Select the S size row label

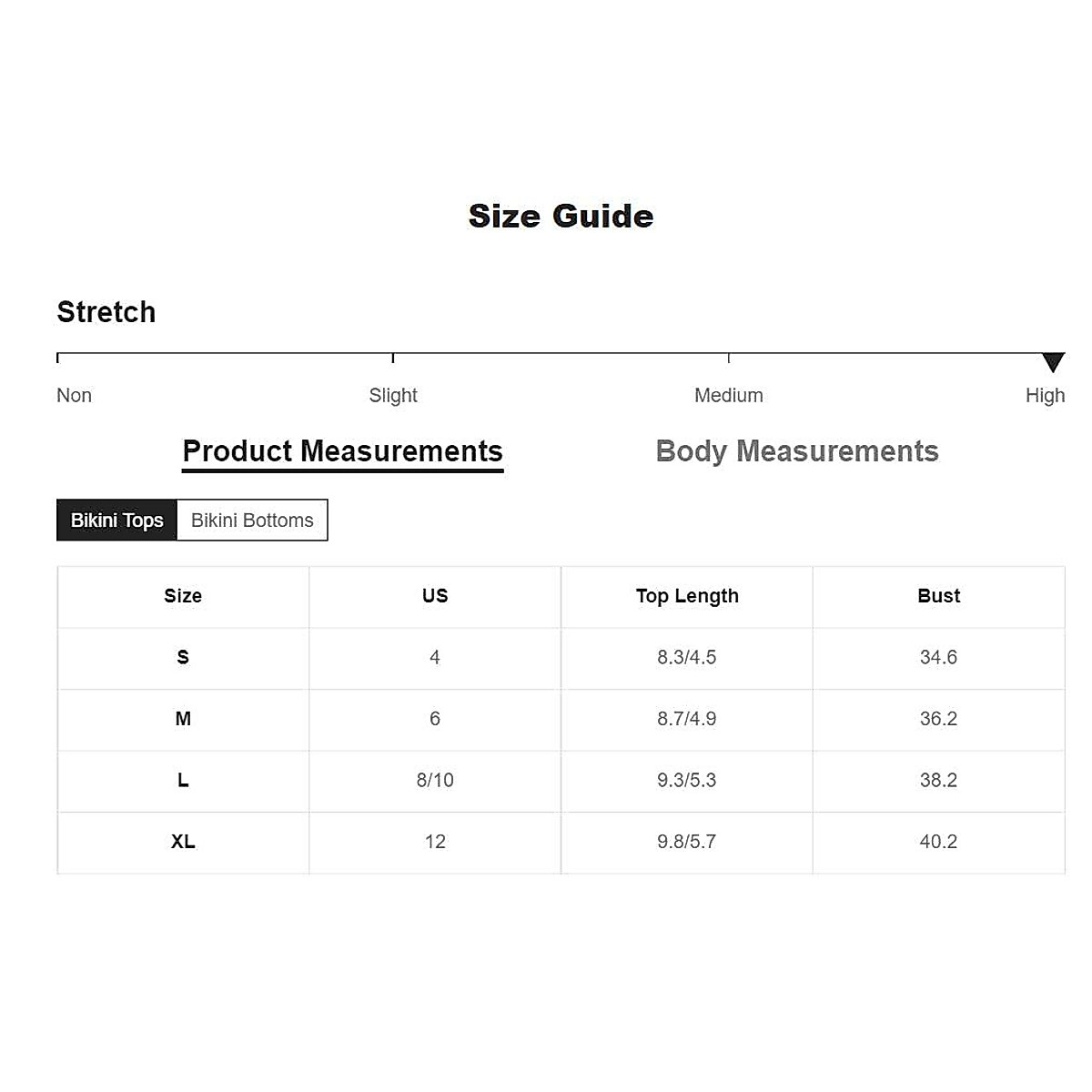point(183,657)
